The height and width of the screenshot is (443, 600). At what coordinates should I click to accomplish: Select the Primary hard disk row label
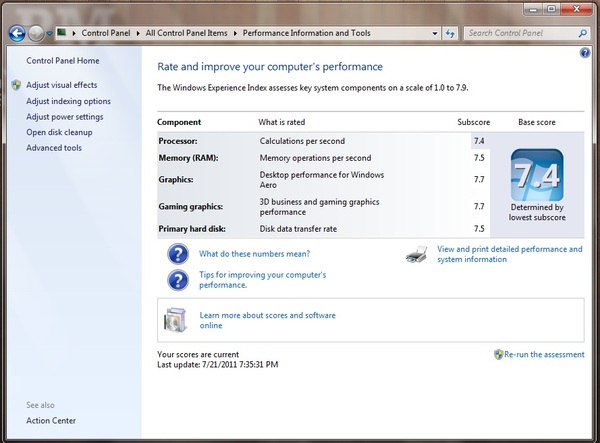[x=192, y=229]
